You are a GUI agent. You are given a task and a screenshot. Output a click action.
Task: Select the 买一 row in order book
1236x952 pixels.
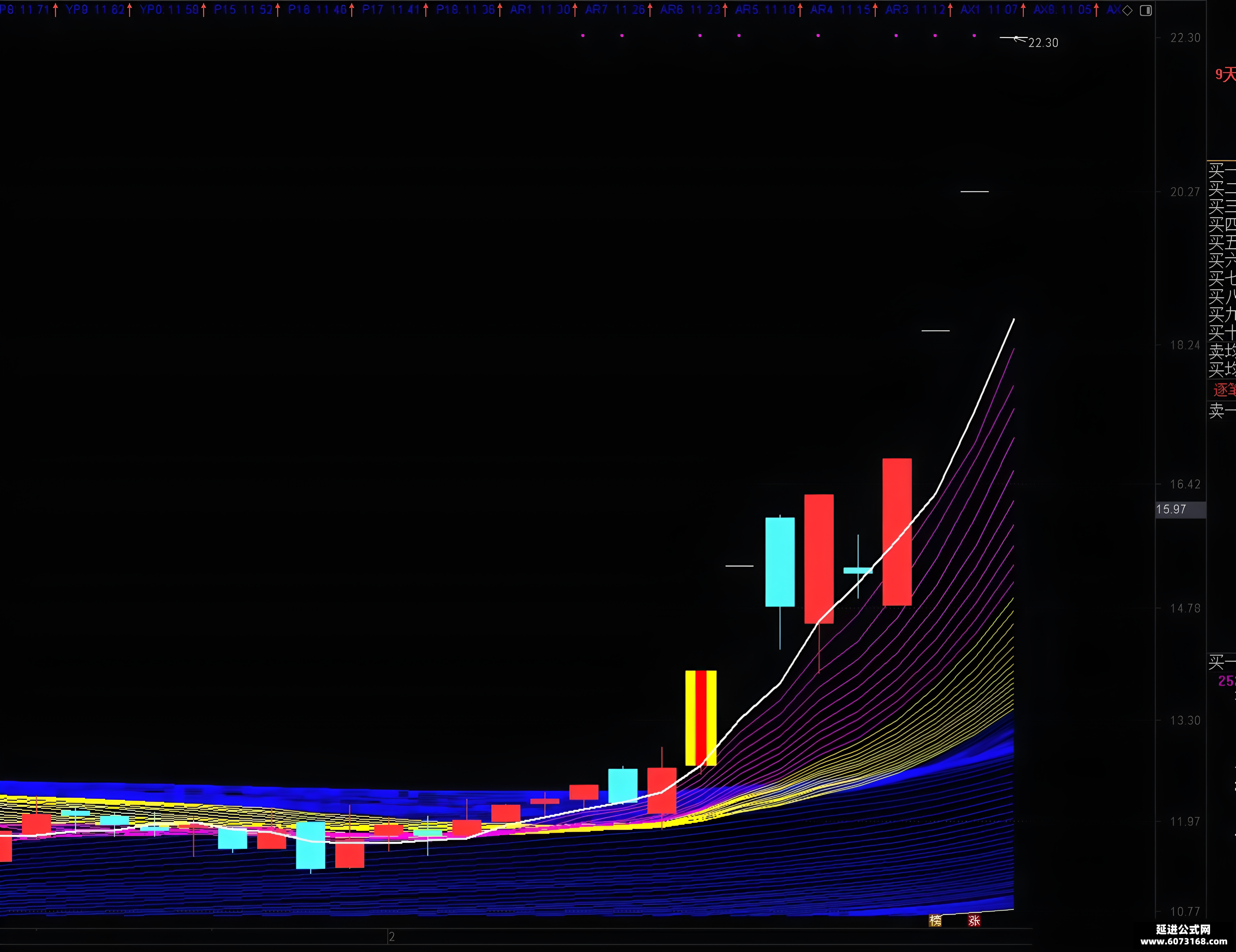pyautogui.click(x=1222, y=170)
